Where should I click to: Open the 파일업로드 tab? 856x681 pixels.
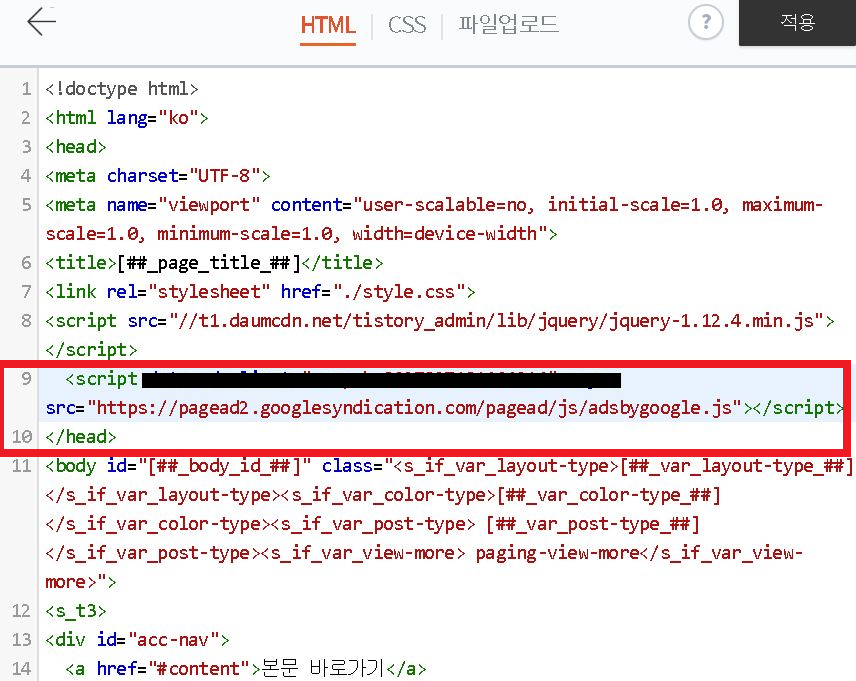click(508, 25)
